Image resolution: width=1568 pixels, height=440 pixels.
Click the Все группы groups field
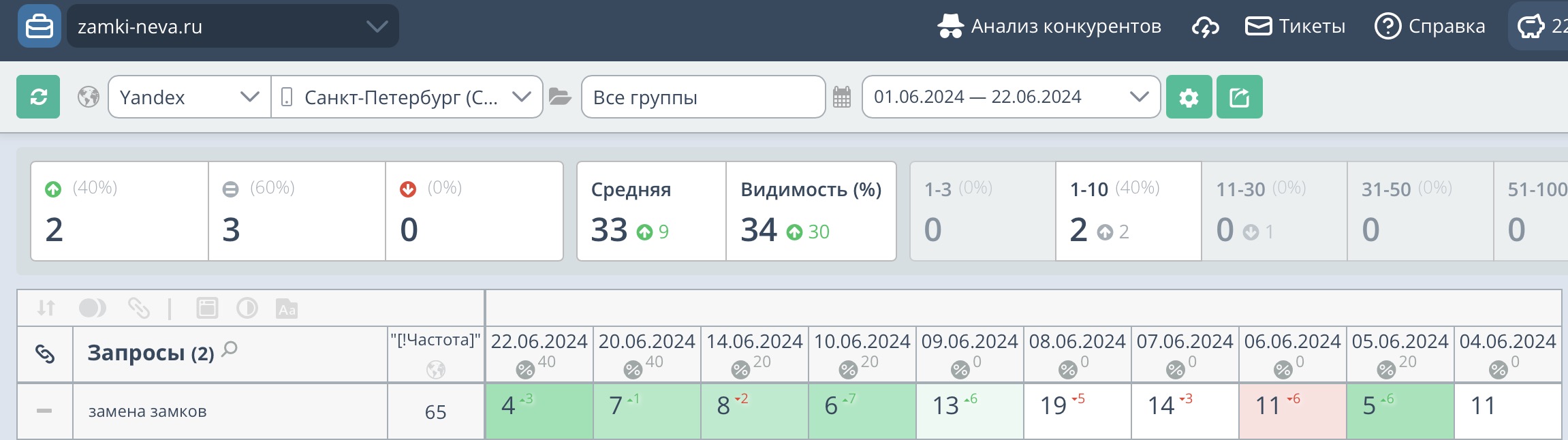(703, 97)
